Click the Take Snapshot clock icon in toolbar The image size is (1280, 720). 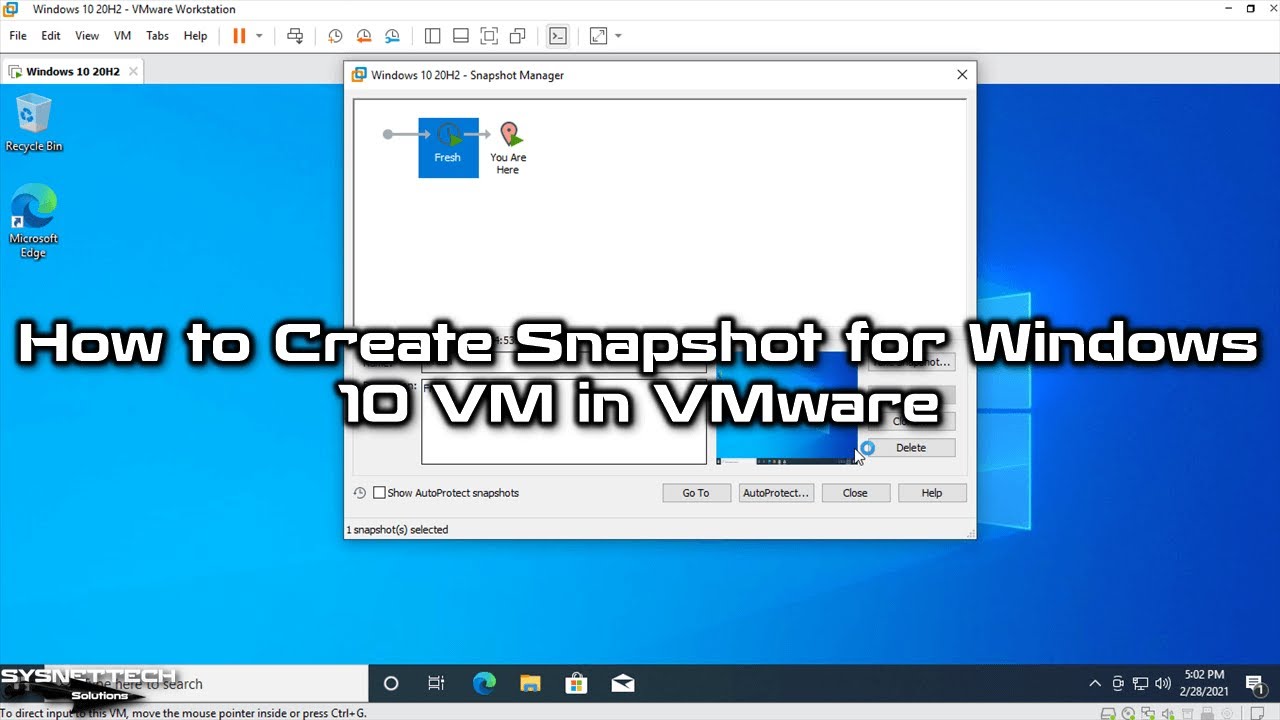(x=336, y=36)
